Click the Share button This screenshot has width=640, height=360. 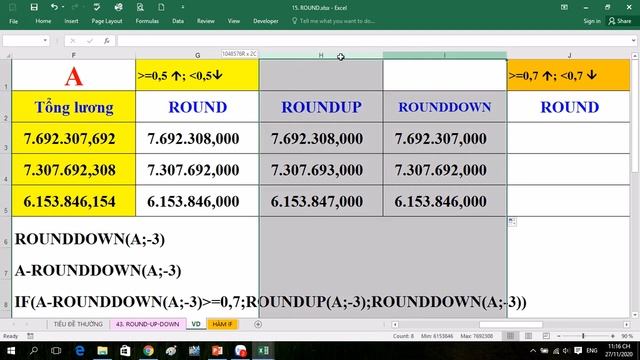(x=620, y=21)
